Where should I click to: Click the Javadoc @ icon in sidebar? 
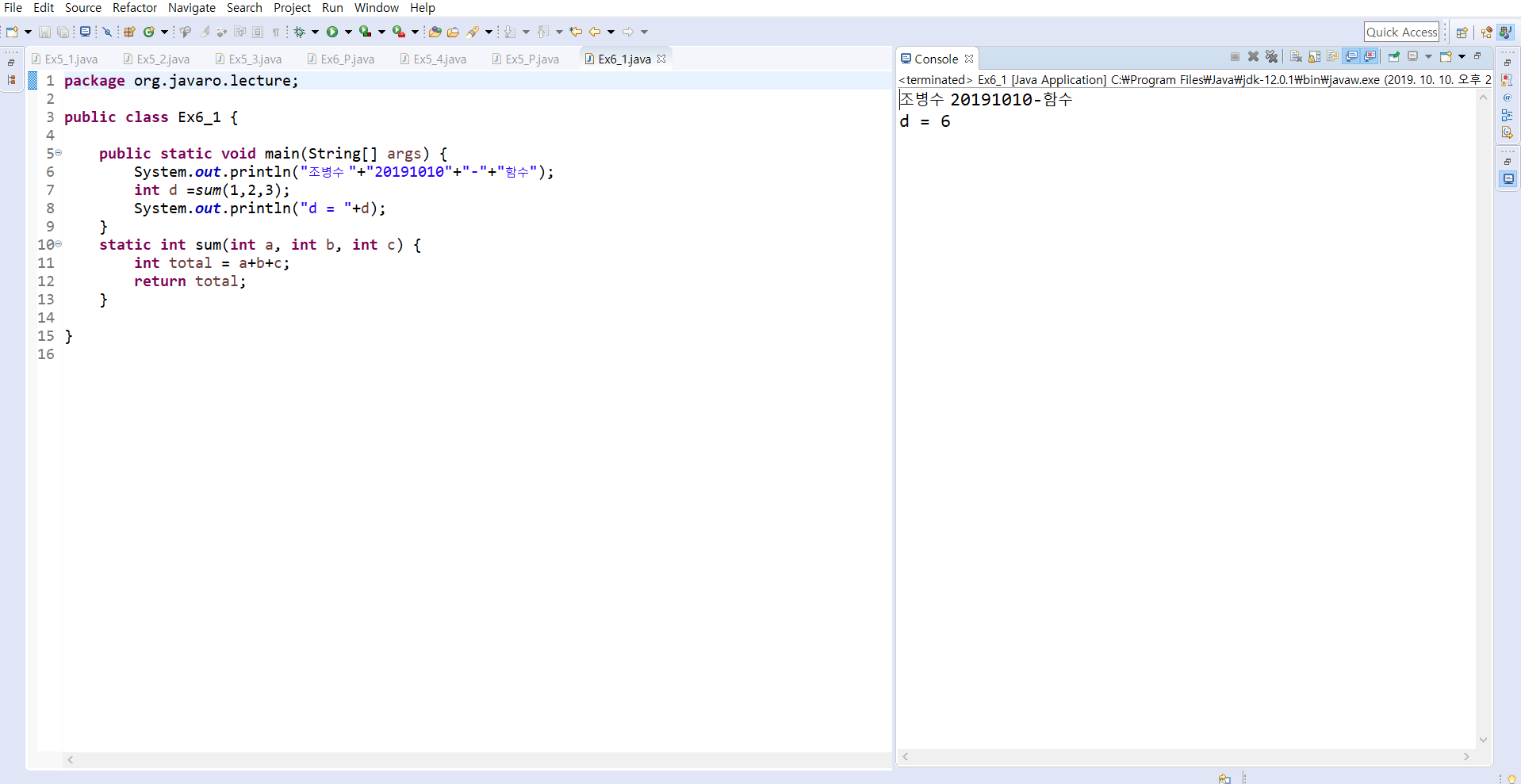1507,98
